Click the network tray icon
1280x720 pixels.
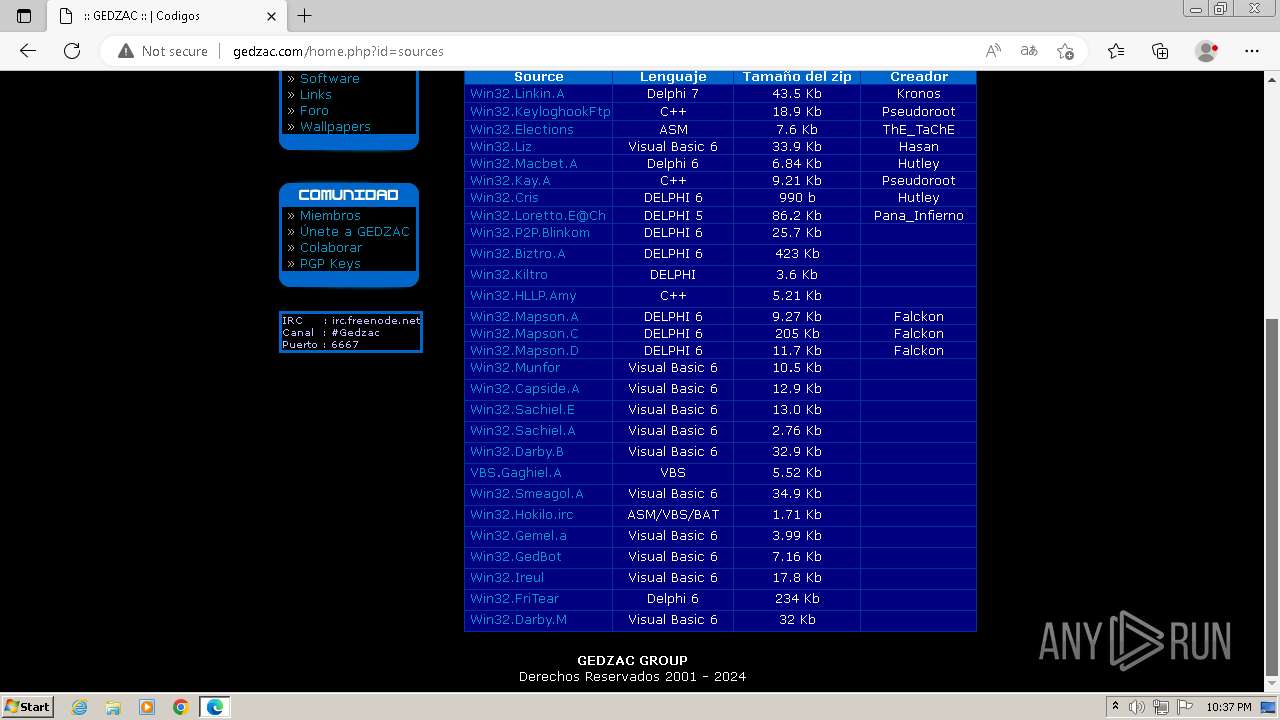point(1160,707)
